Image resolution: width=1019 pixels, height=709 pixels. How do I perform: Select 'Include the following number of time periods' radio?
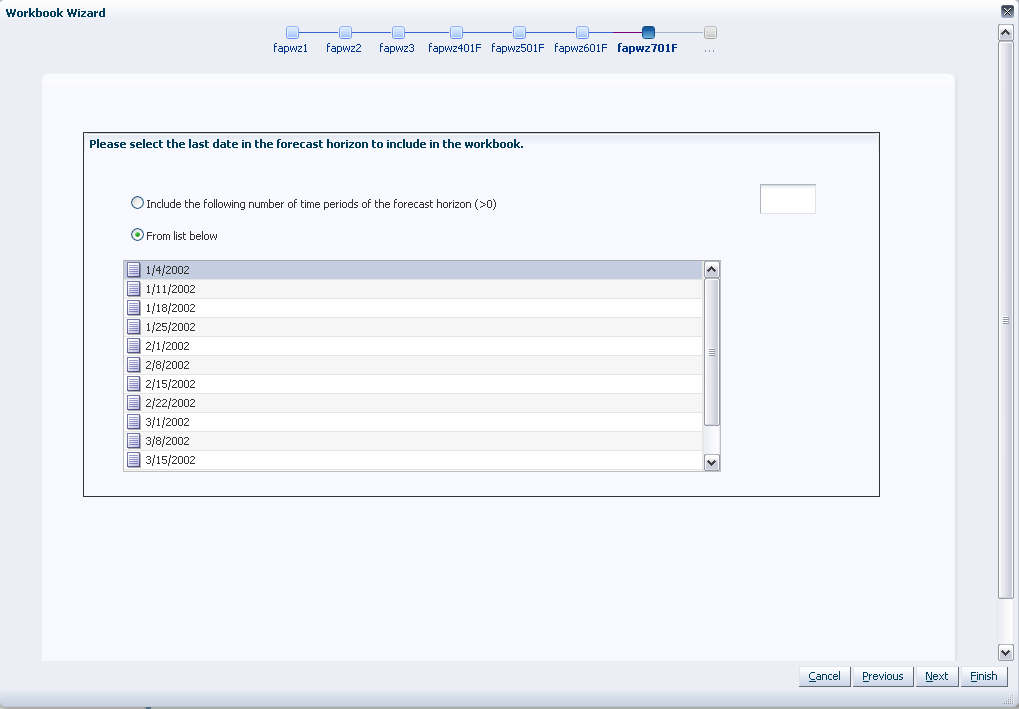pos(137,203)
